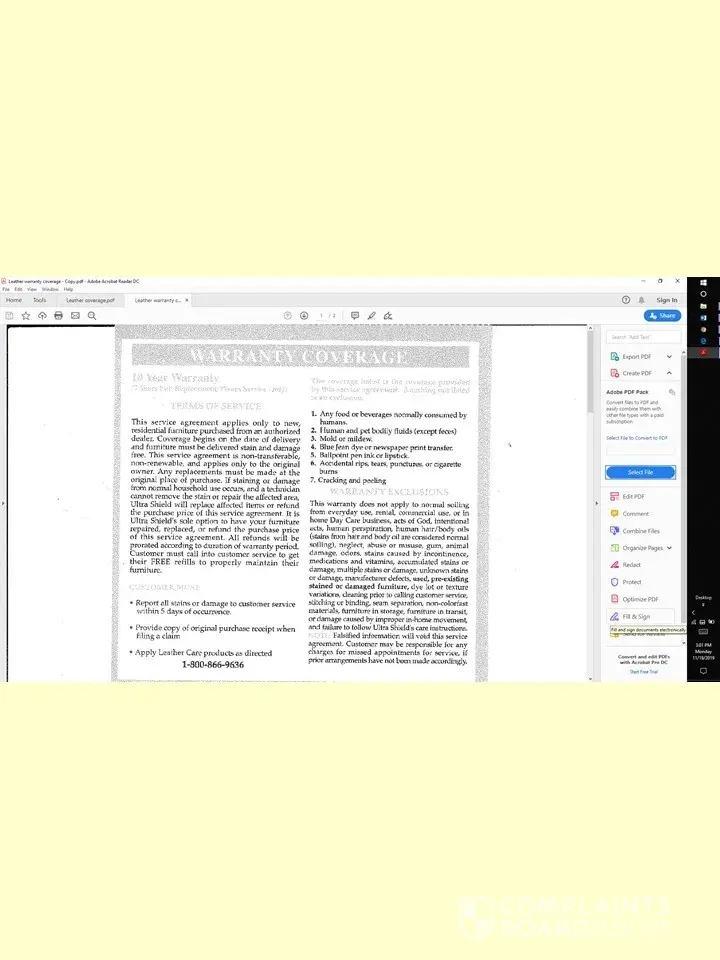Viewport: 720px width, 960px height.
Task: Click the Save file icon in toolbar
Action: coord(9,316)
